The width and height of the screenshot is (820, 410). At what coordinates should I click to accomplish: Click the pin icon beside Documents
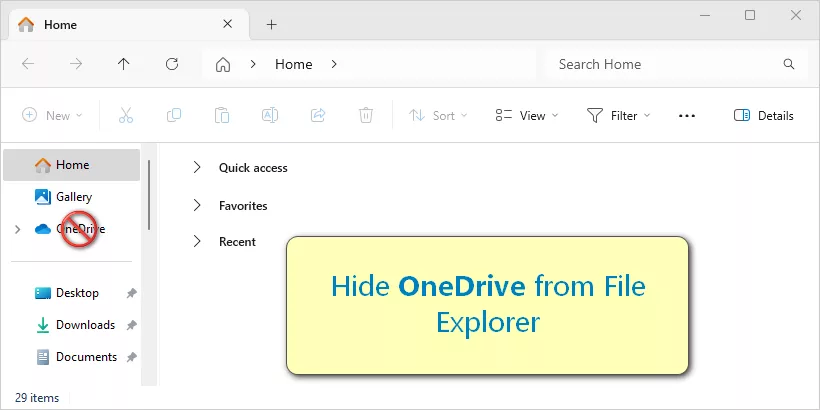(x=132, y=357)
